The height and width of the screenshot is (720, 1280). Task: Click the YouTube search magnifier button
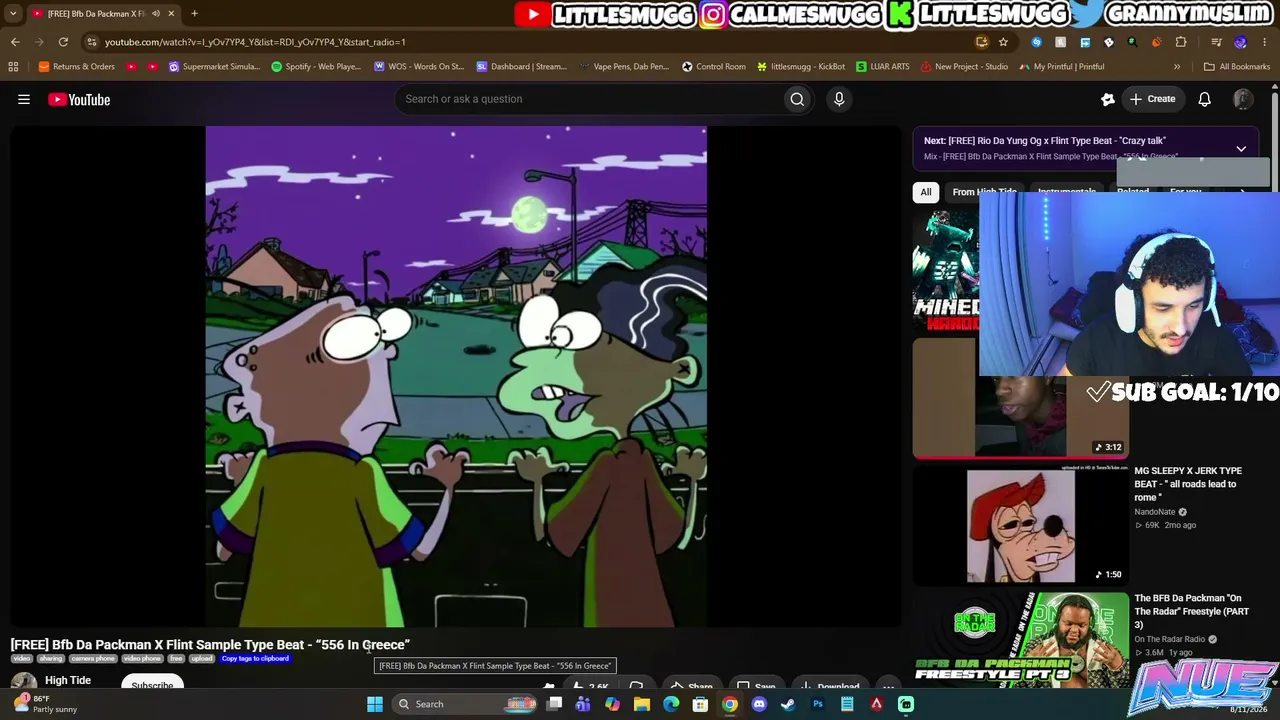797,99
